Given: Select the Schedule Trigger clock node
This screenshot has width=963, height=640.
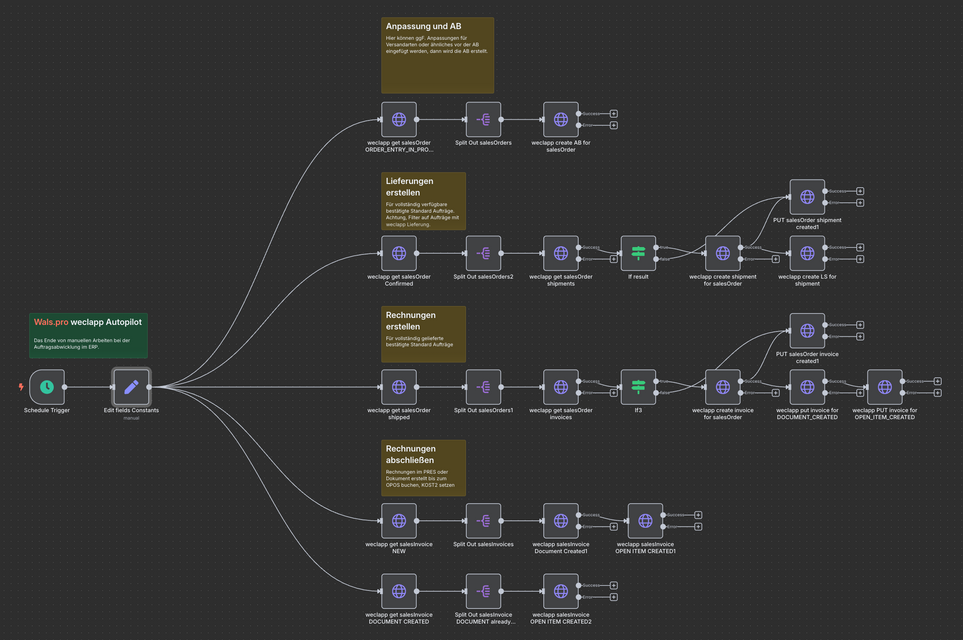Looking at the screenshot, I should coord(47,387).
